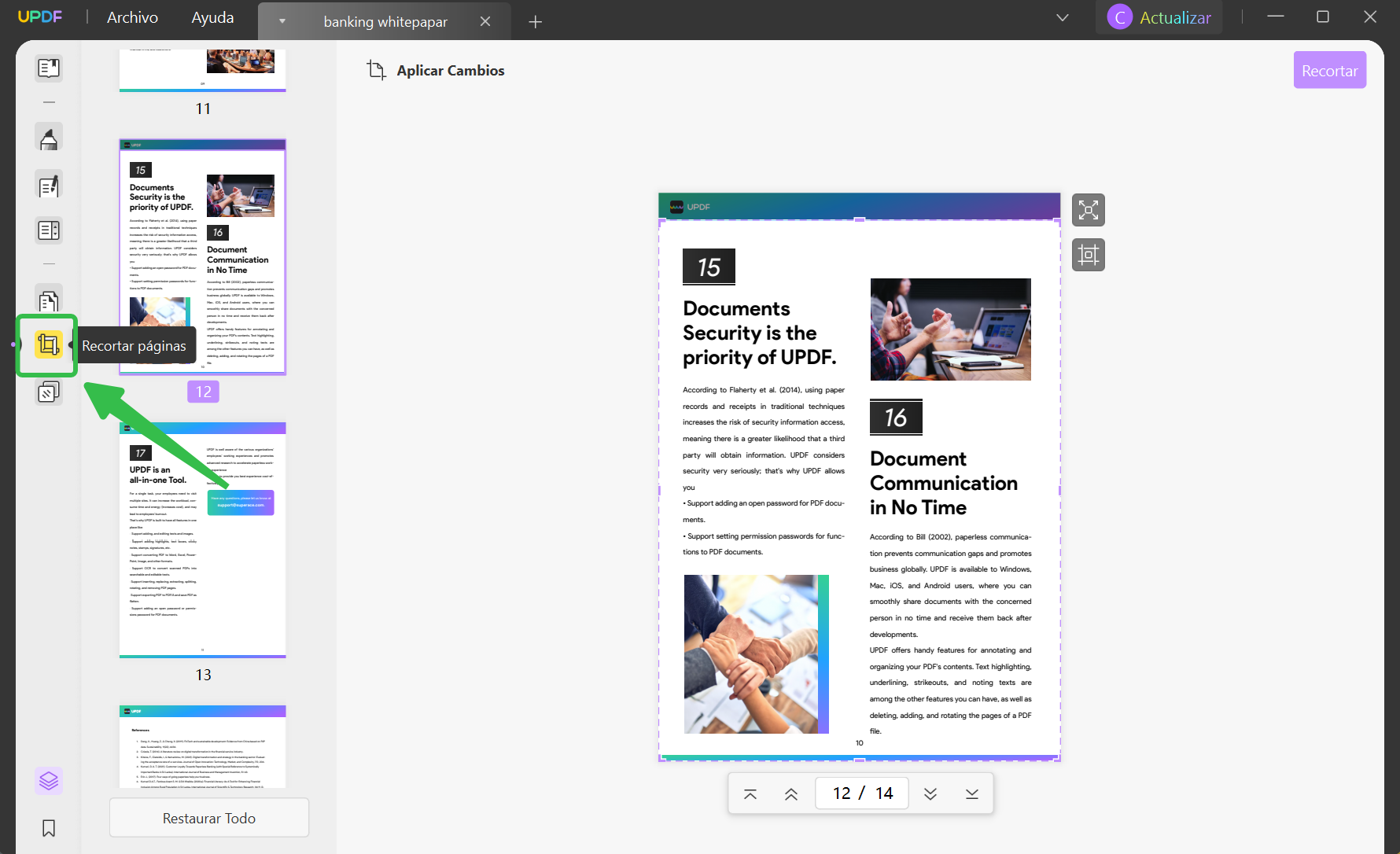Open the Organize Pages tool

coord(48,230)
